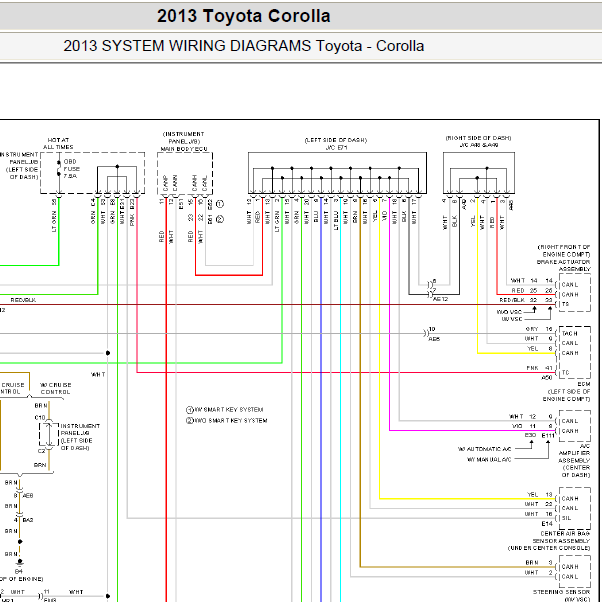The image size is (602, 602).
Task: Click the "PNK B23" wire label
Action: pos(132,212)
